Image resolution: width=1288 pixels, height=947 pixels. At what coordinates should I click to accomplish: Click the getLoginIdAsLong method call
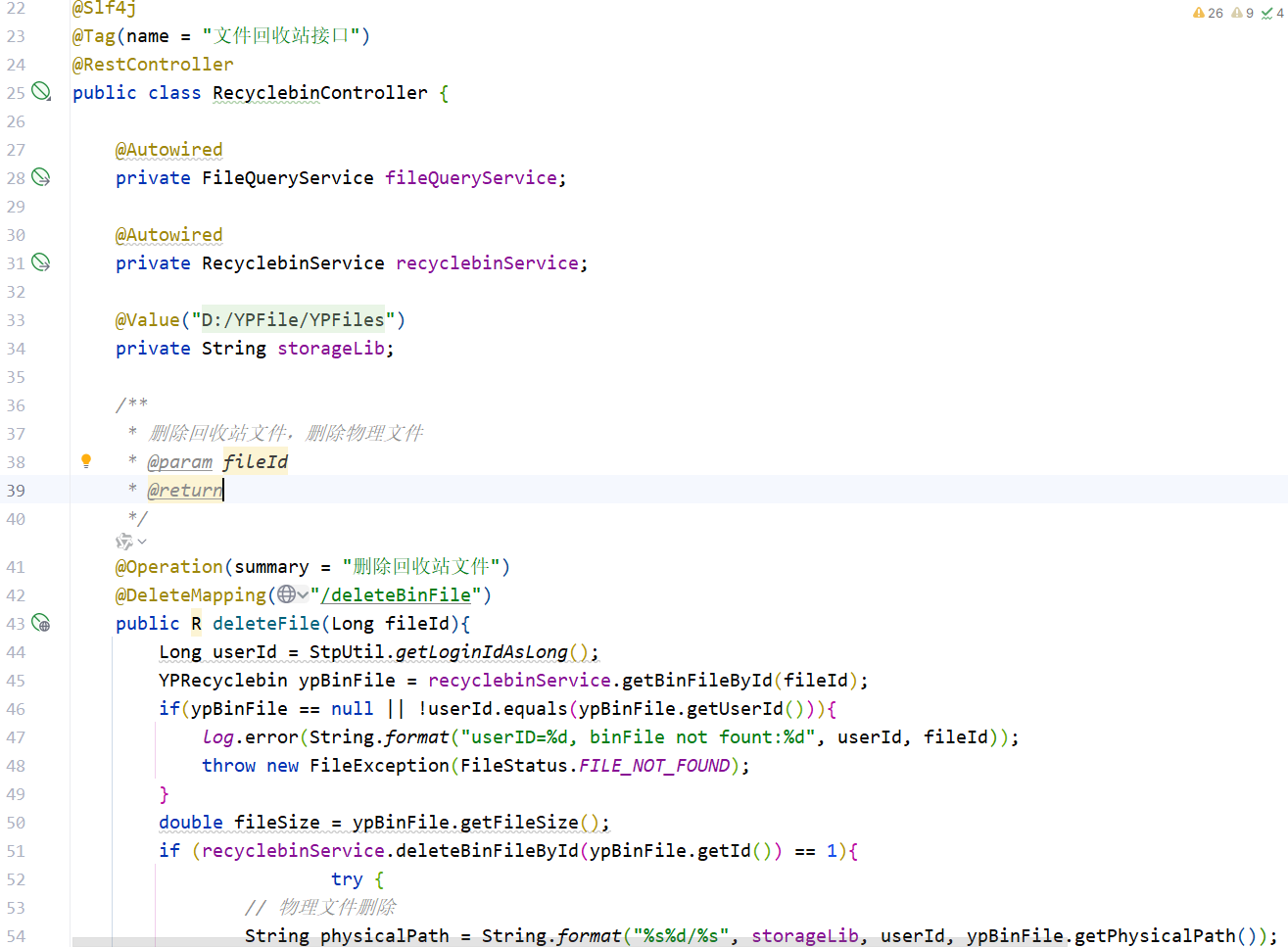coord(482,652)
